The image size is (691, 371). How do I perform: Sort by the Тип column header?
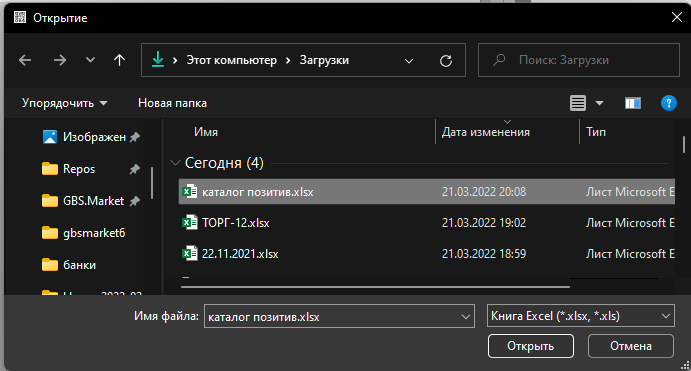click(x=596, y=132)
